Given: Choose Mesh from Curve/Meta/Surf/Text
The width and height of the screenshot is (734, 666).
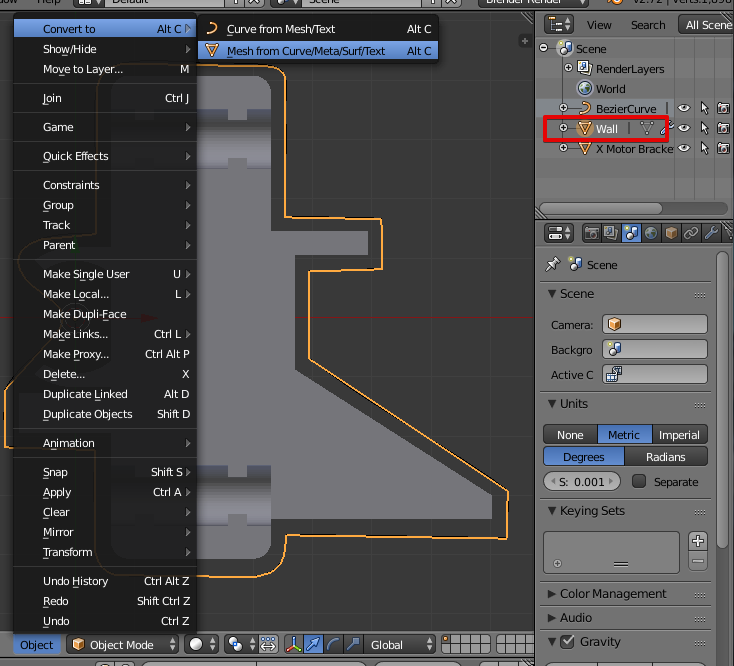Looking at the screenshot, I should [305, 50].
